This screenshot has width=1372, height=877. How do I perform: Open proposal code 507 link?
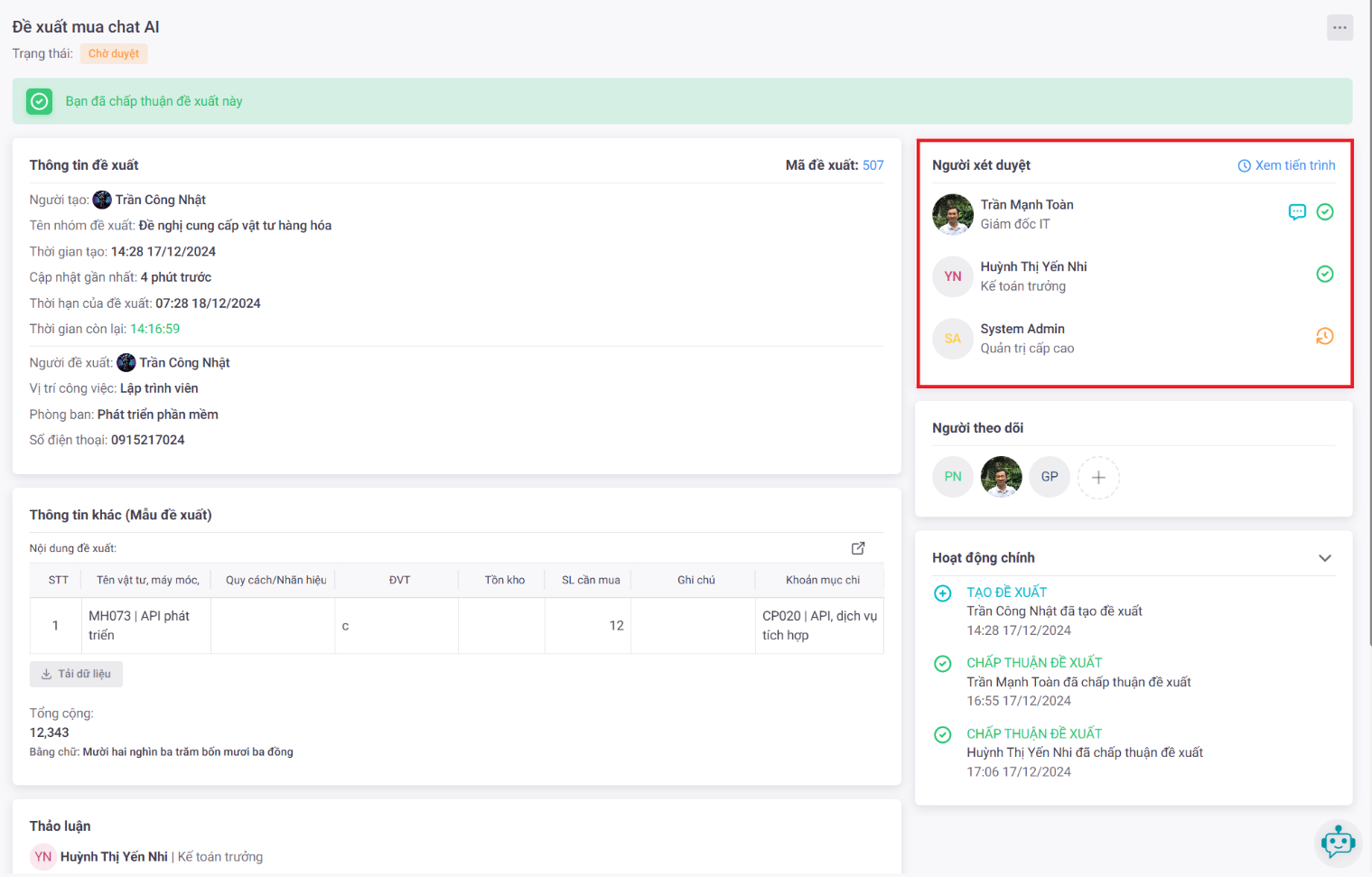[873, 165]
